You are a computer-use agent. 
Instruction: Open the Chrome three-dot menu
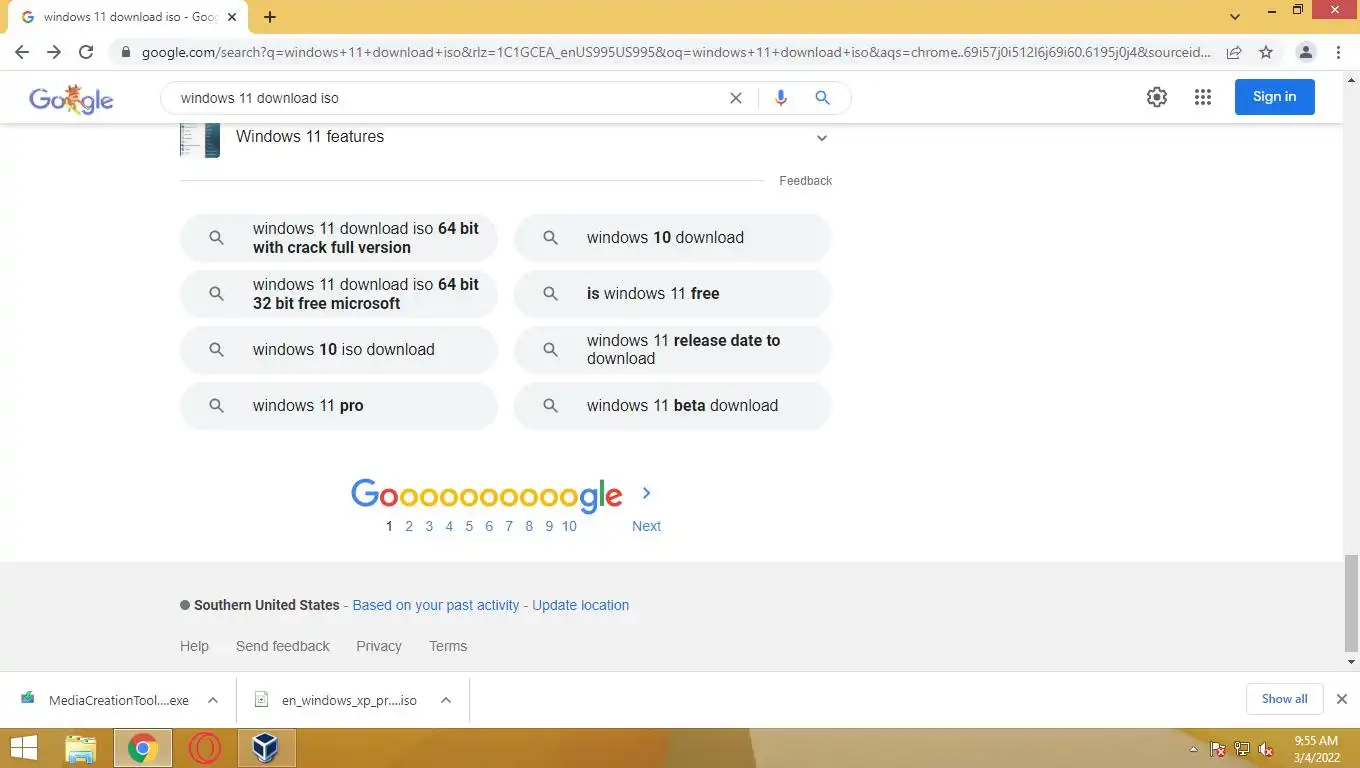tap(1338, 52)
